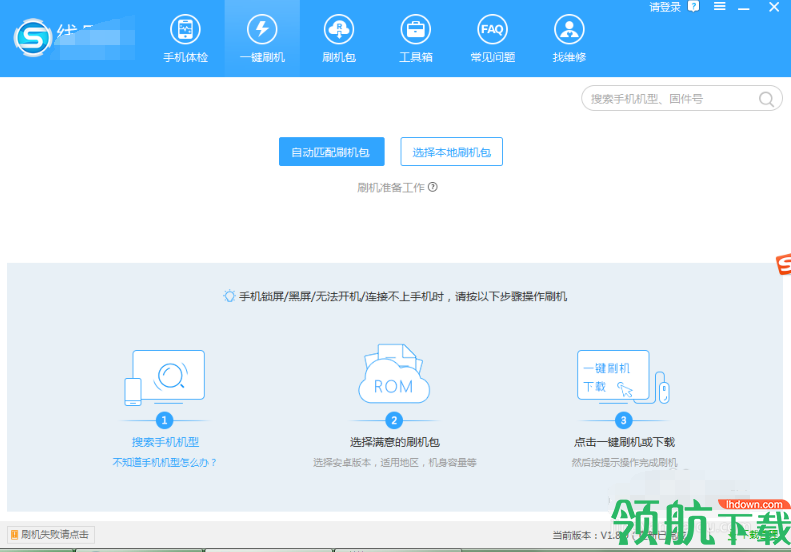Switch to the 刷机包 tab label
Image resolution: width=791 pixels, height=552 pixels.
[338, 57]
